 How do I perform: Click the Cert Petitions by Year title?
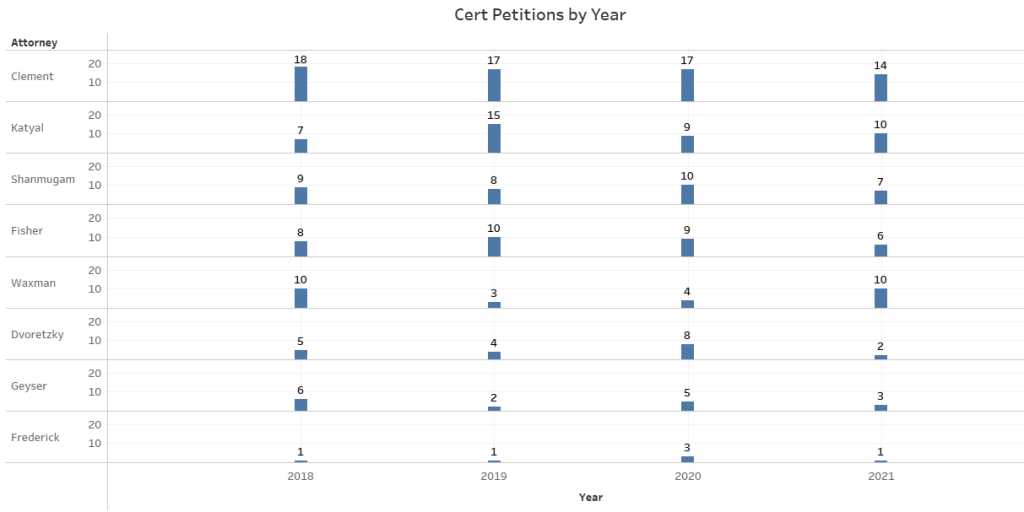tap(540, 15)
